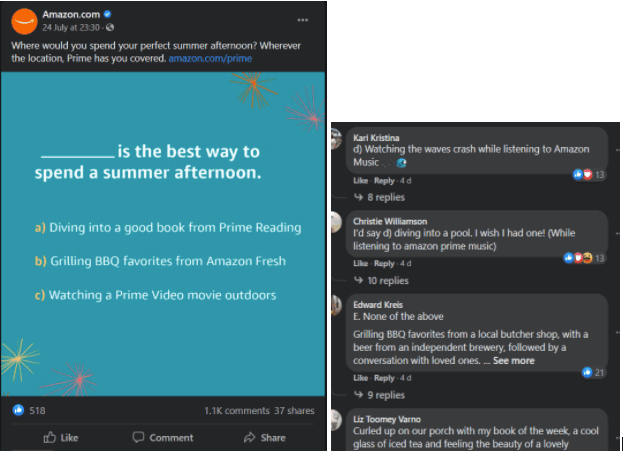The image size is (623, 451).
Task: Open the Amazon.com page name
Action: (x=71, y=14)
